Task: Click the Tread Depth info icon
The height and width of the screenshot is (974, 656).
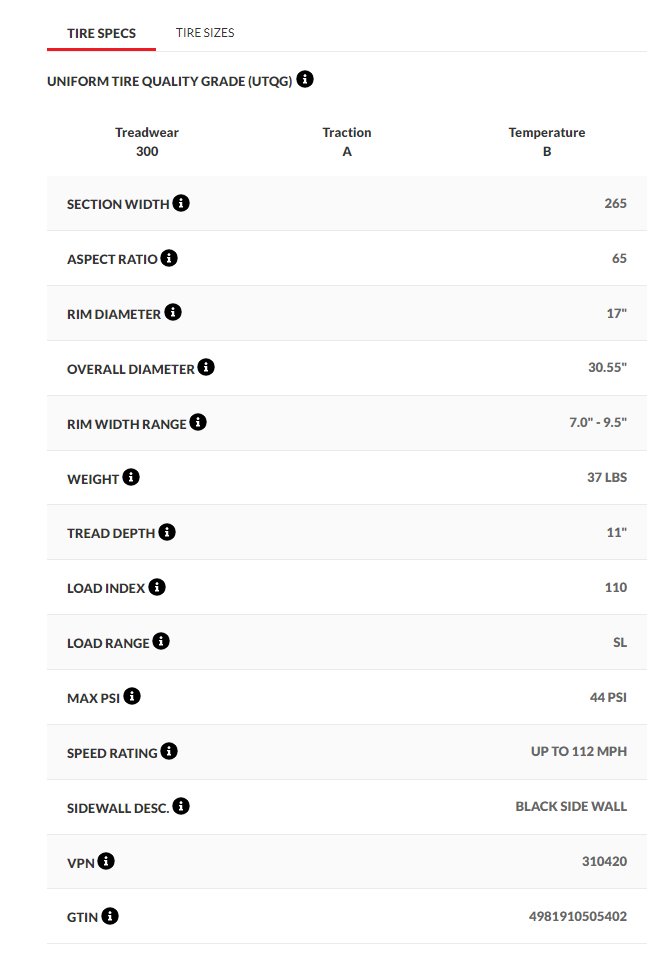Action: click(166, 532)
